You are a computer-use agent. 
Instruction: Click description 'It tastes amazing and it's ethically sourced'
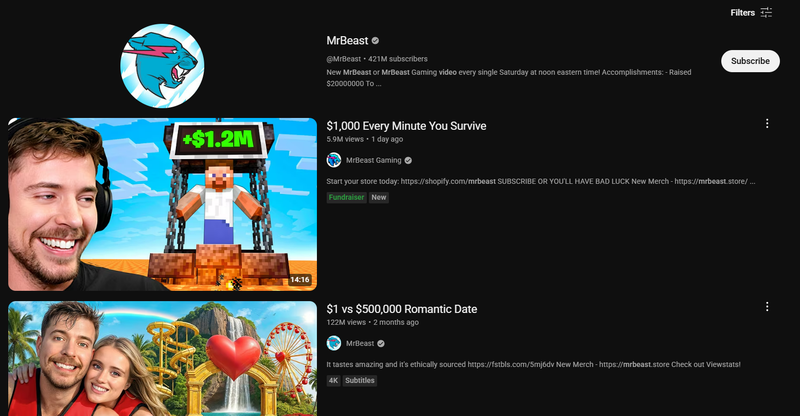pyautogui.click(x=533, y=364)
